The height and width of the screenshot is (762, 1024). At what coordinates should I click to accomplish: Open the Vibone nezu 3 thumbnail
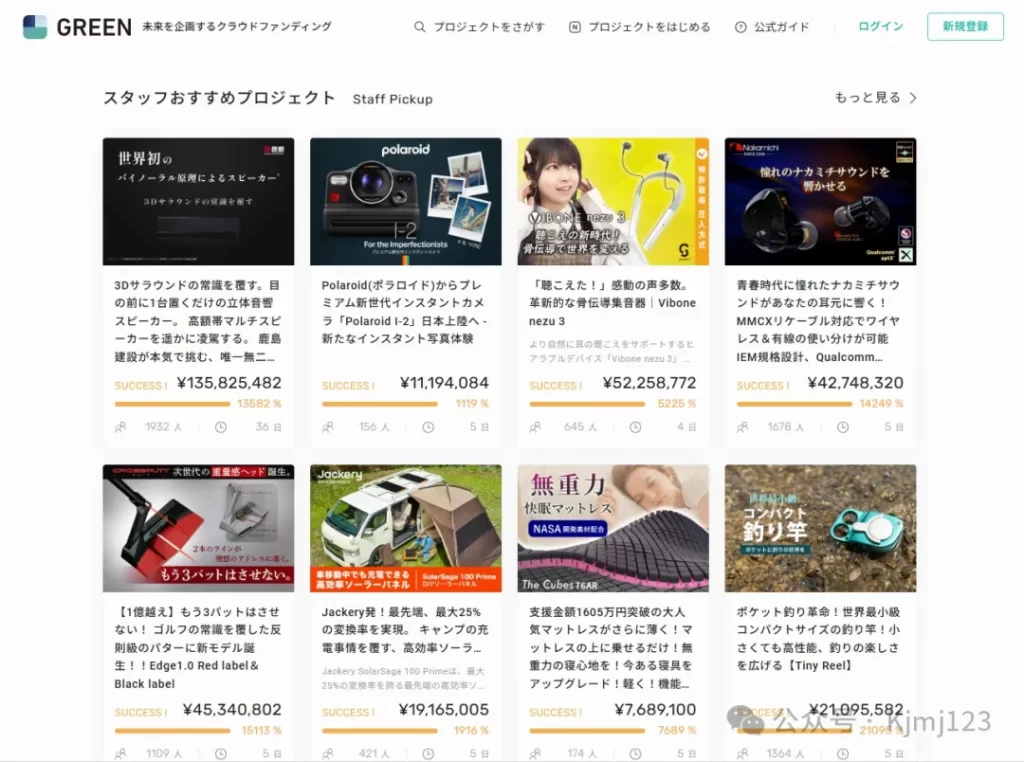click(x=613, y=202)
